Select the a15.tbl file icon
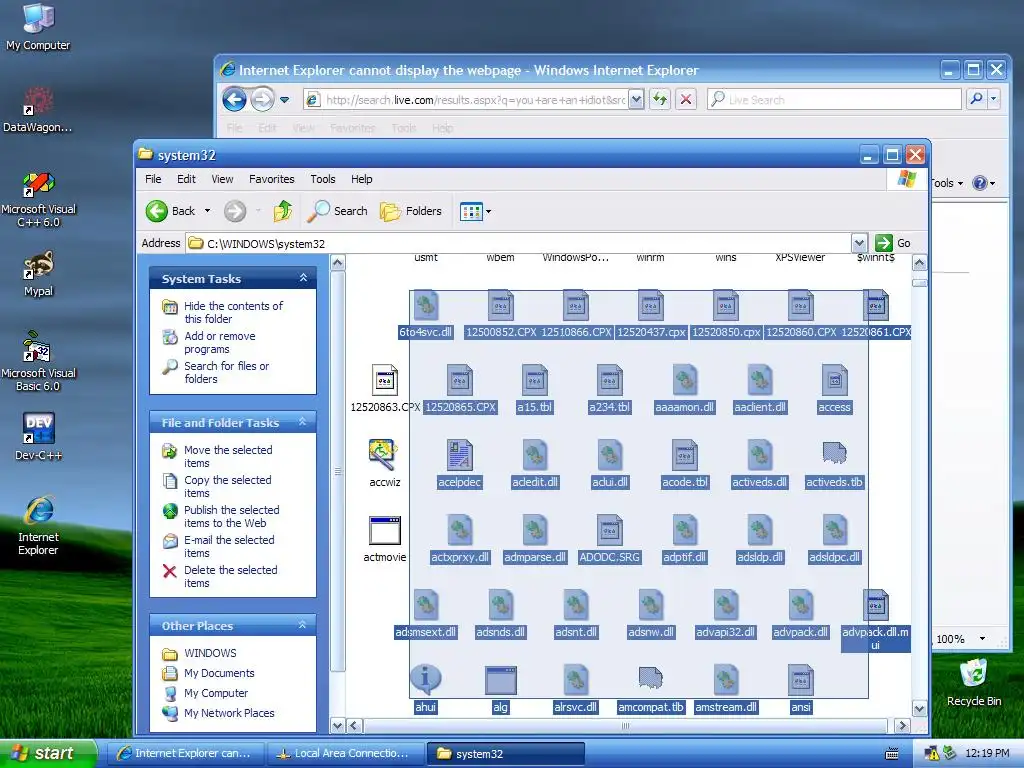This screenshot has height=768, width=1024. (535, 381)
